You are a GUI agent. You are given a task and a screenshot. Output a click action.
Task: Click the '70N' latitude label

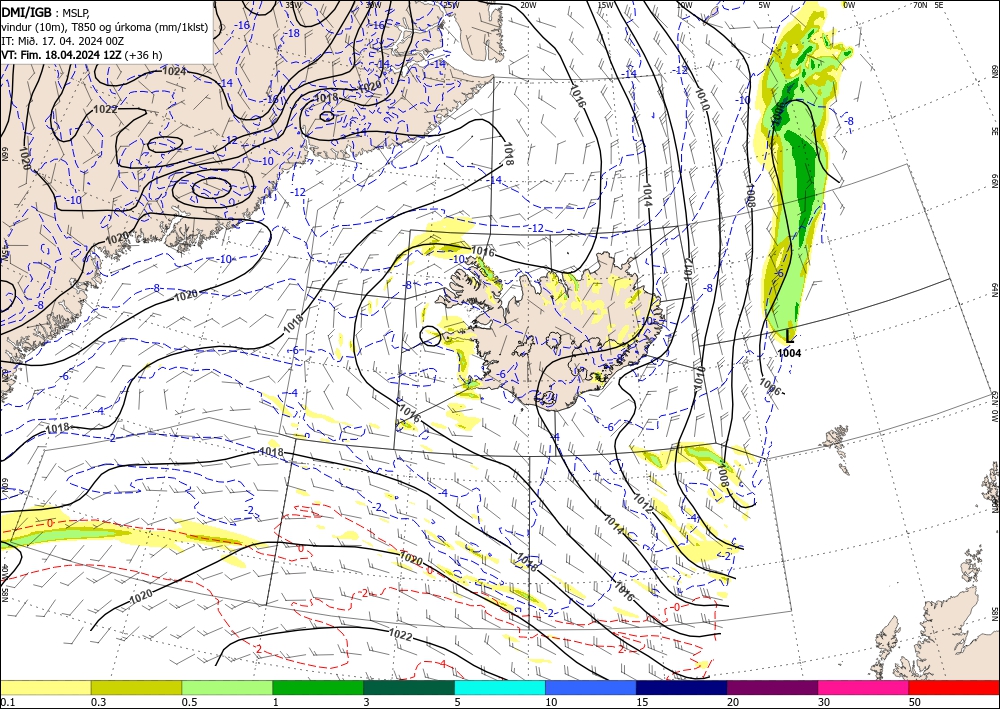[x=920, y=5]
